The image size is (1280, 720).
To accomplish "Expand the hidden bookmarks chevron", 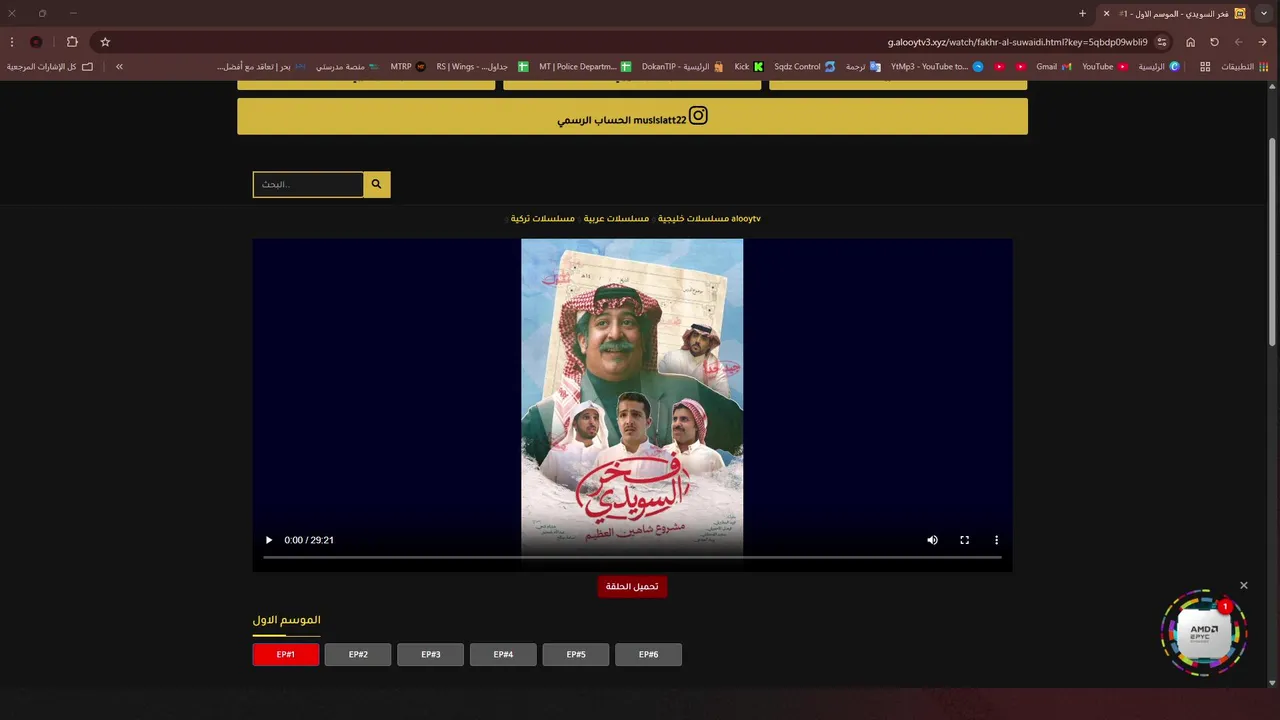I will click(119, 67).
